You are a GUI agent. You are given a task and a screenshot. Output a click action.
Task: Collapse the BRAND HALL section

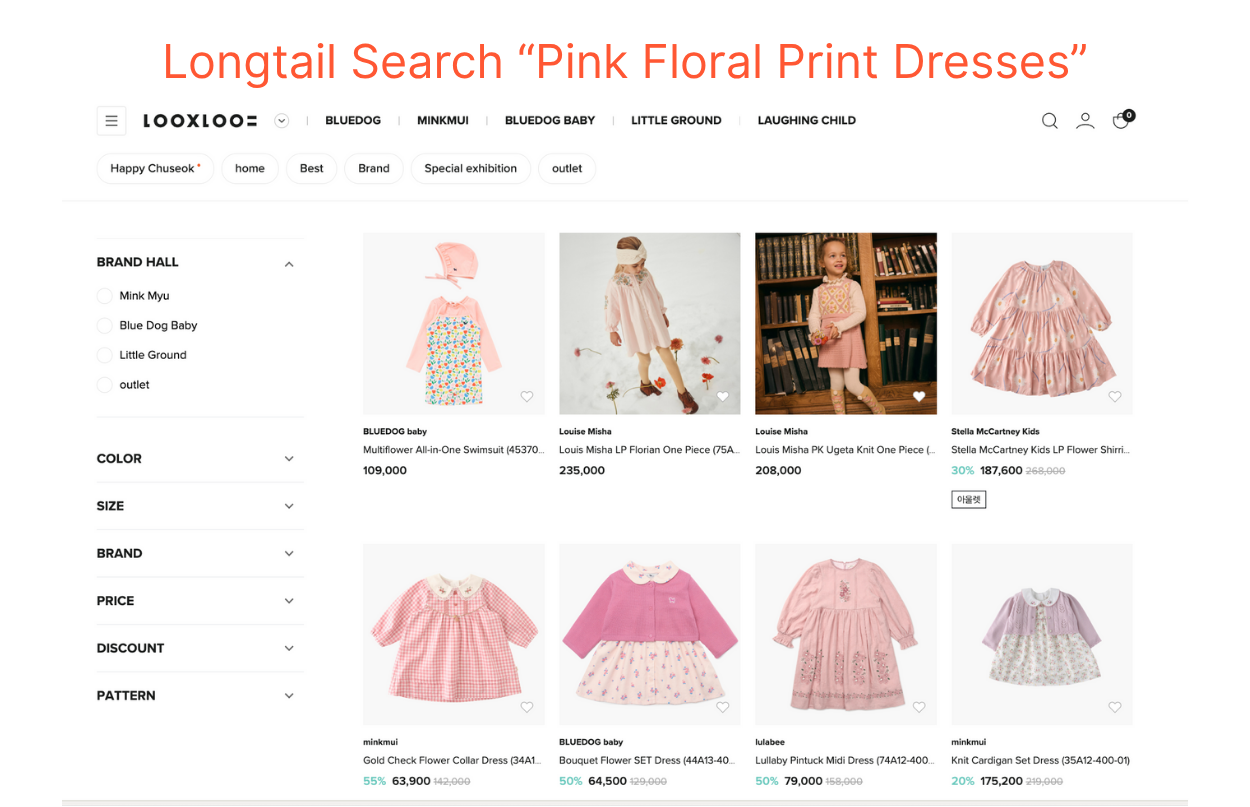point(289,264)
